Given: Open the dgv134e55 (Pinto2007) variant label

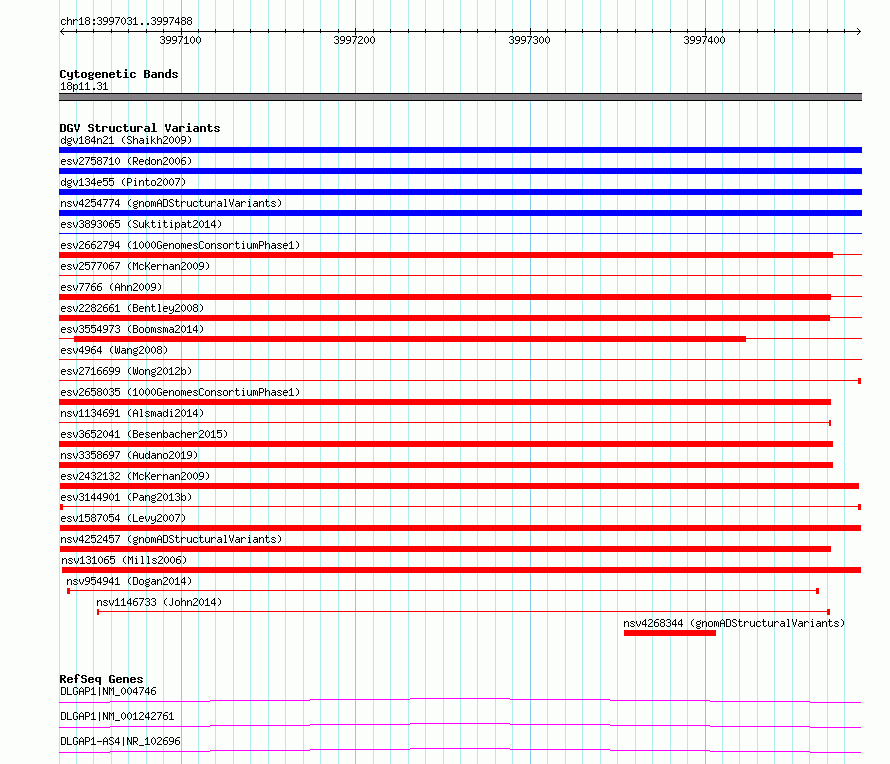Looking at the screenshot, I should click(123, 182).
